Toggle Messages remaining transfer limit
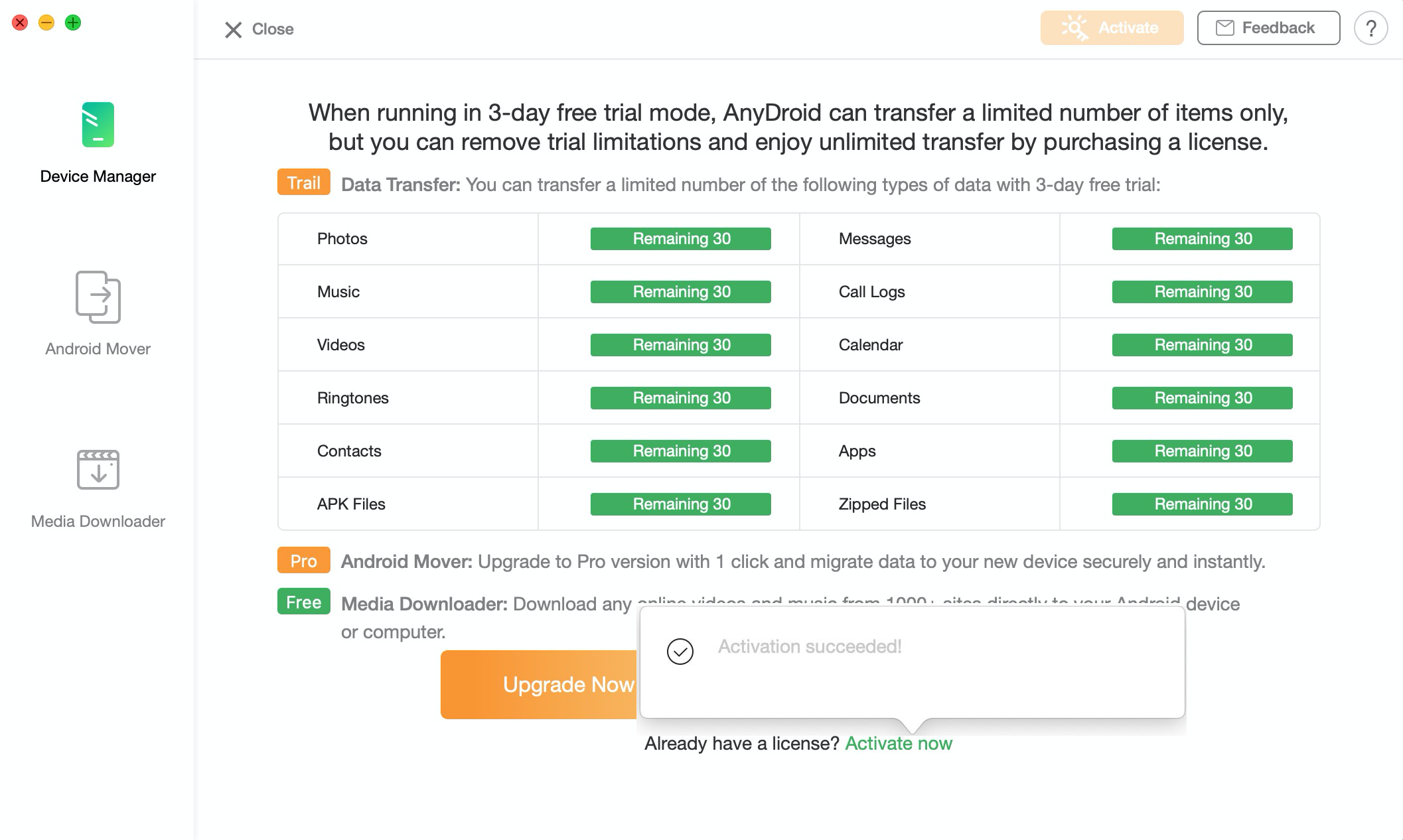Viewport: 1403px width, 840px height. pos(1202,238)
